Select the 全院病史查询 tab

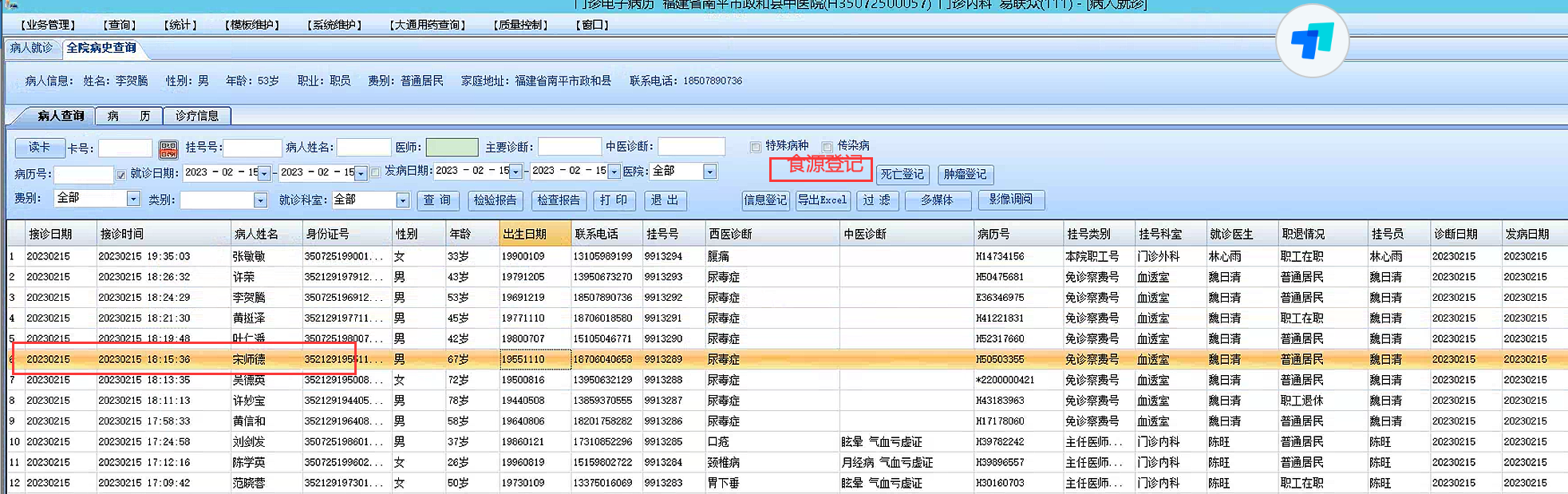tap(101, 48)
